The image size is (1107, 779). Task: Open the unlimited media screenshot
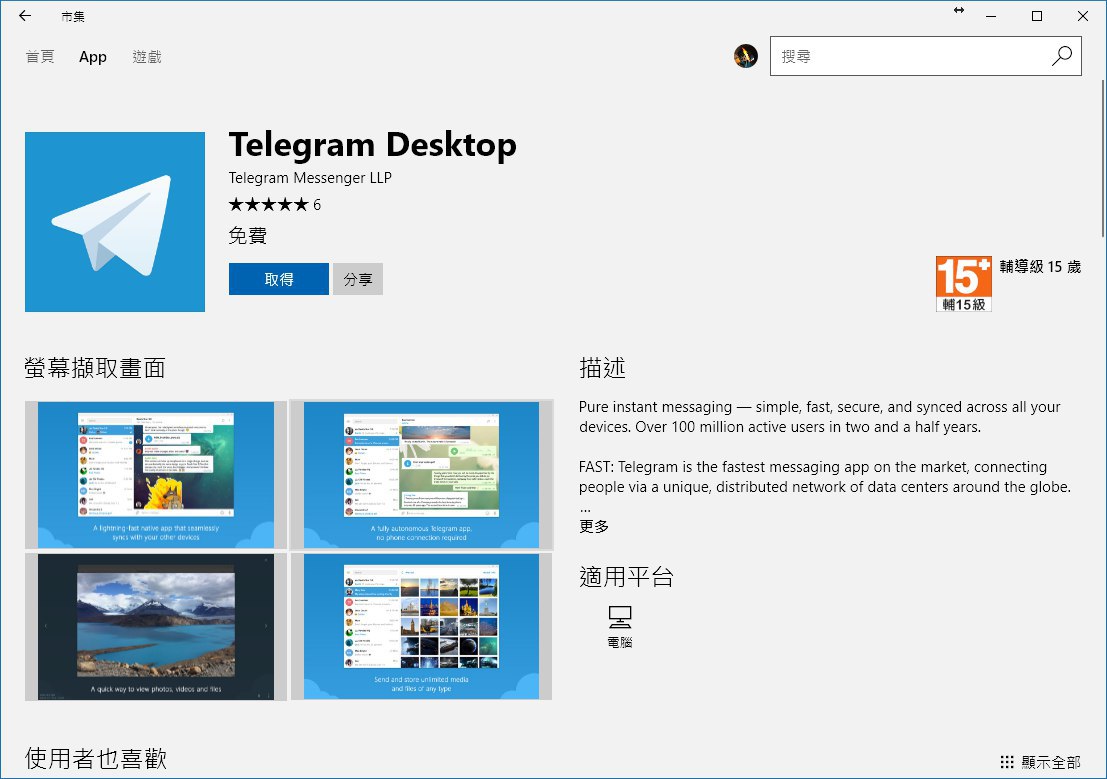click(421, 626)
